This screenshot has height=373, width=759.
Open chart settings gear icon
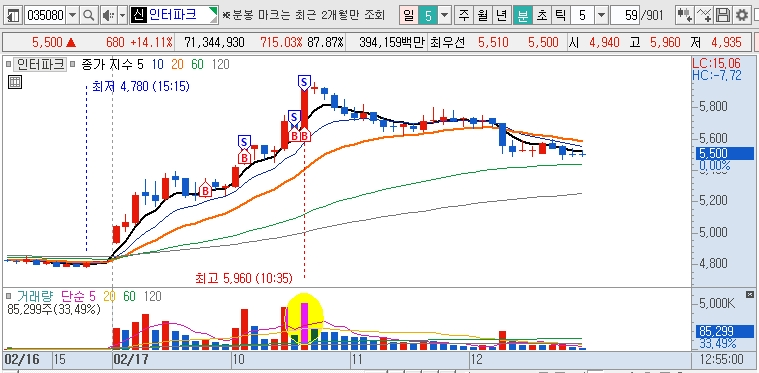tap(742, 15)
